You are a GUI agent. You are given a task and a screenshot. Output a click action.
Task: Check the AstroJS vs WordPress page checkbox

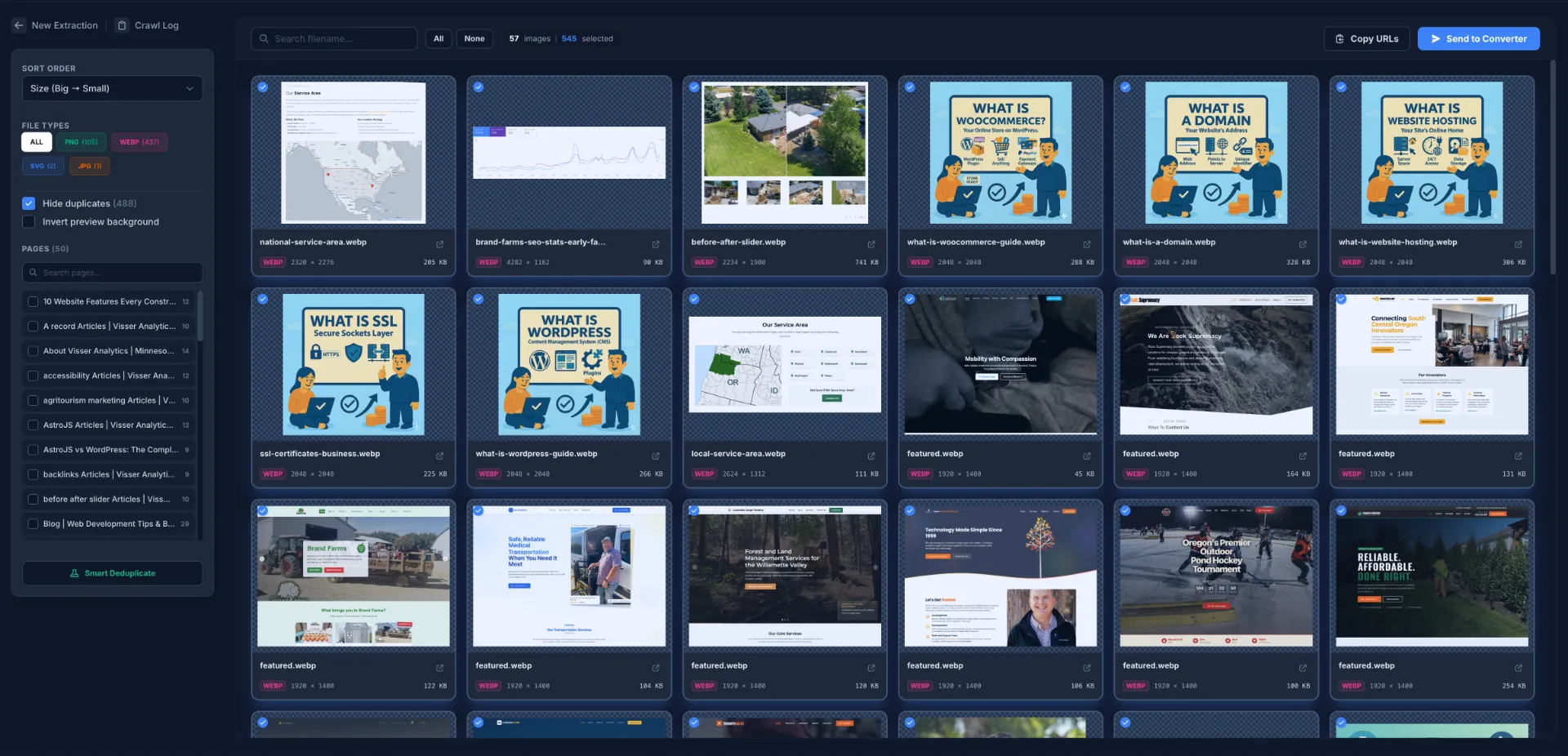point(33,450)
